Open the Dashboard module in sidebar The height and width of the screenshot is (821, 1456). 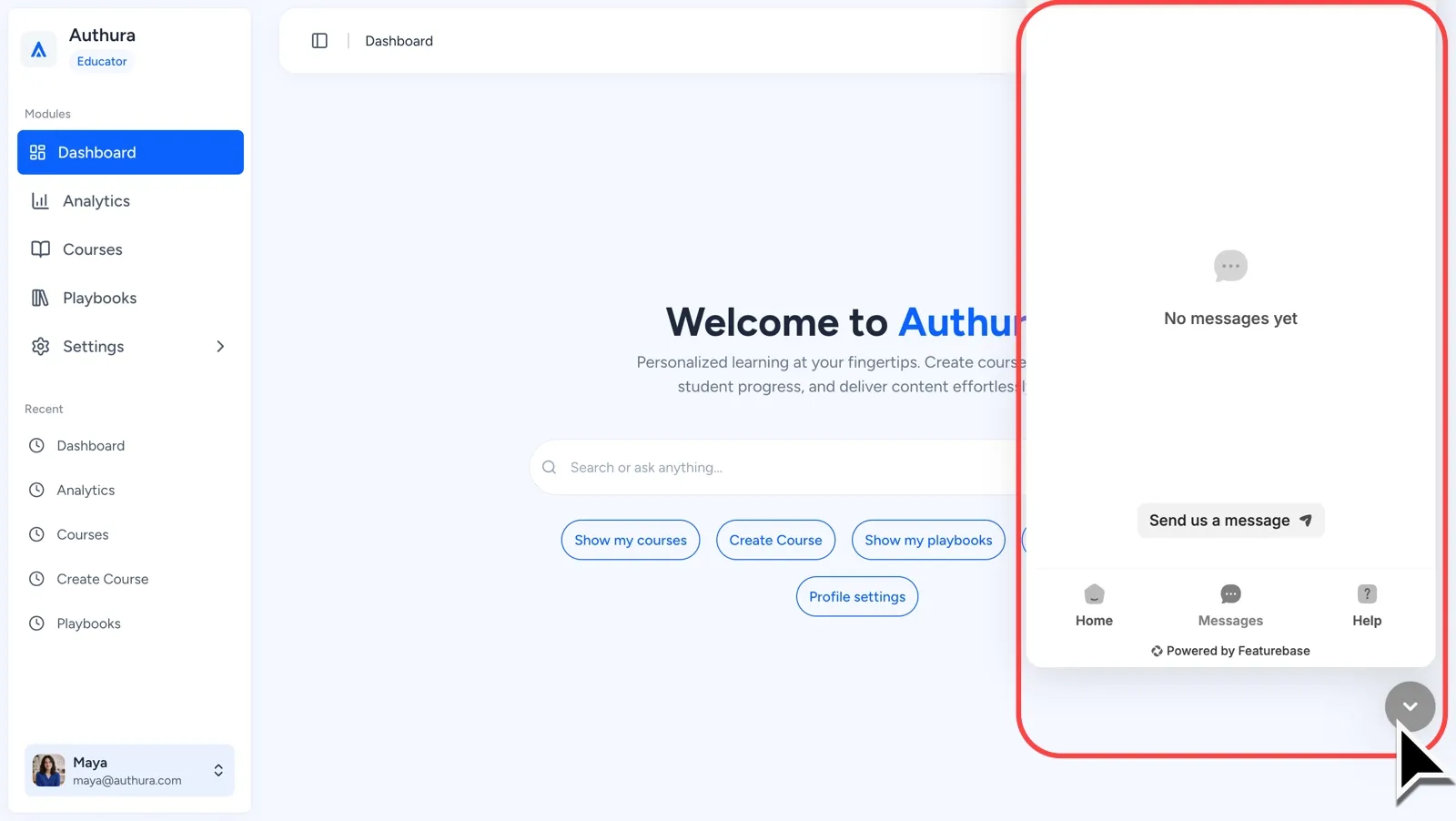[x=130, y=152]
